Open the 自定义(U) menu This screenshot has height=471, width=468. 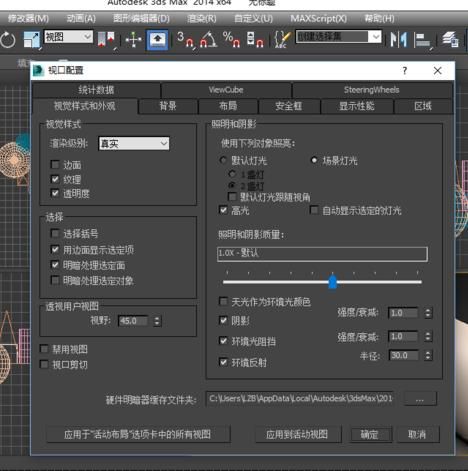(253, 18)
